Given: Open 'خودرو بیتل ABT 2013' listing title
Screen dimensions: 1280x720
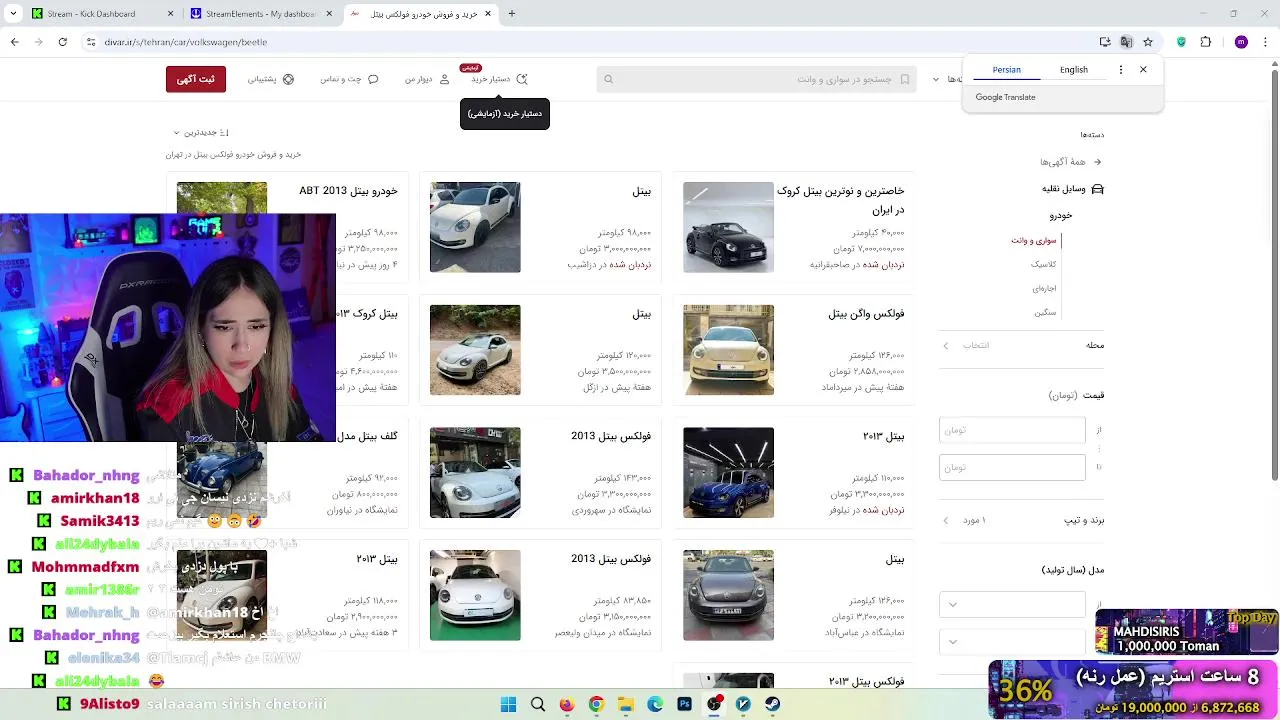Looking at the screenshot, I should coord(348,191).
